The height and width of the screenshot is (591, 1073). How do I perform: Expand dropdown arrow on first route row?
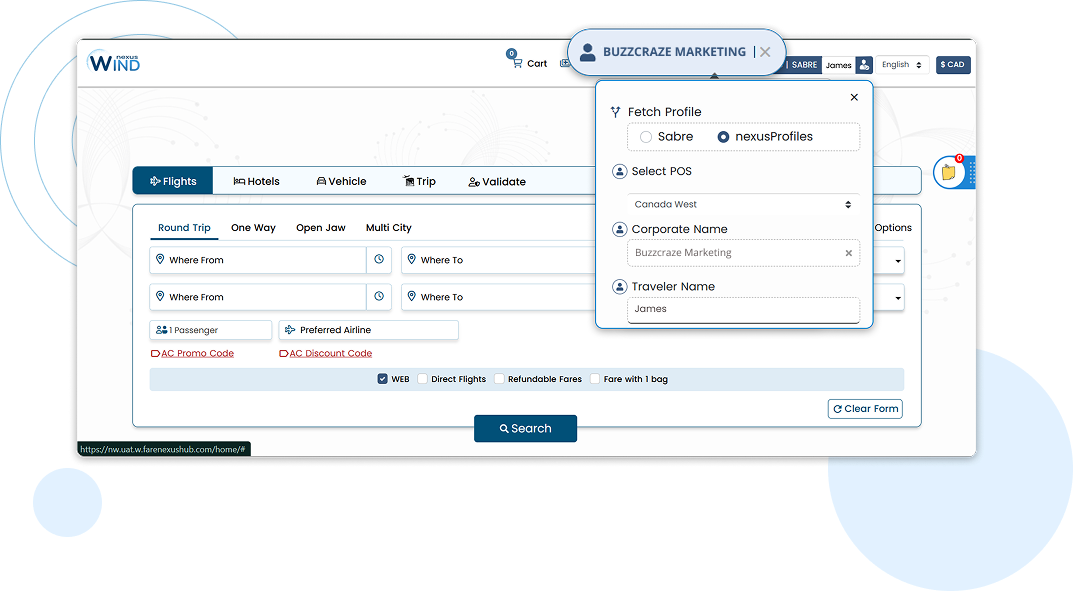897,261
